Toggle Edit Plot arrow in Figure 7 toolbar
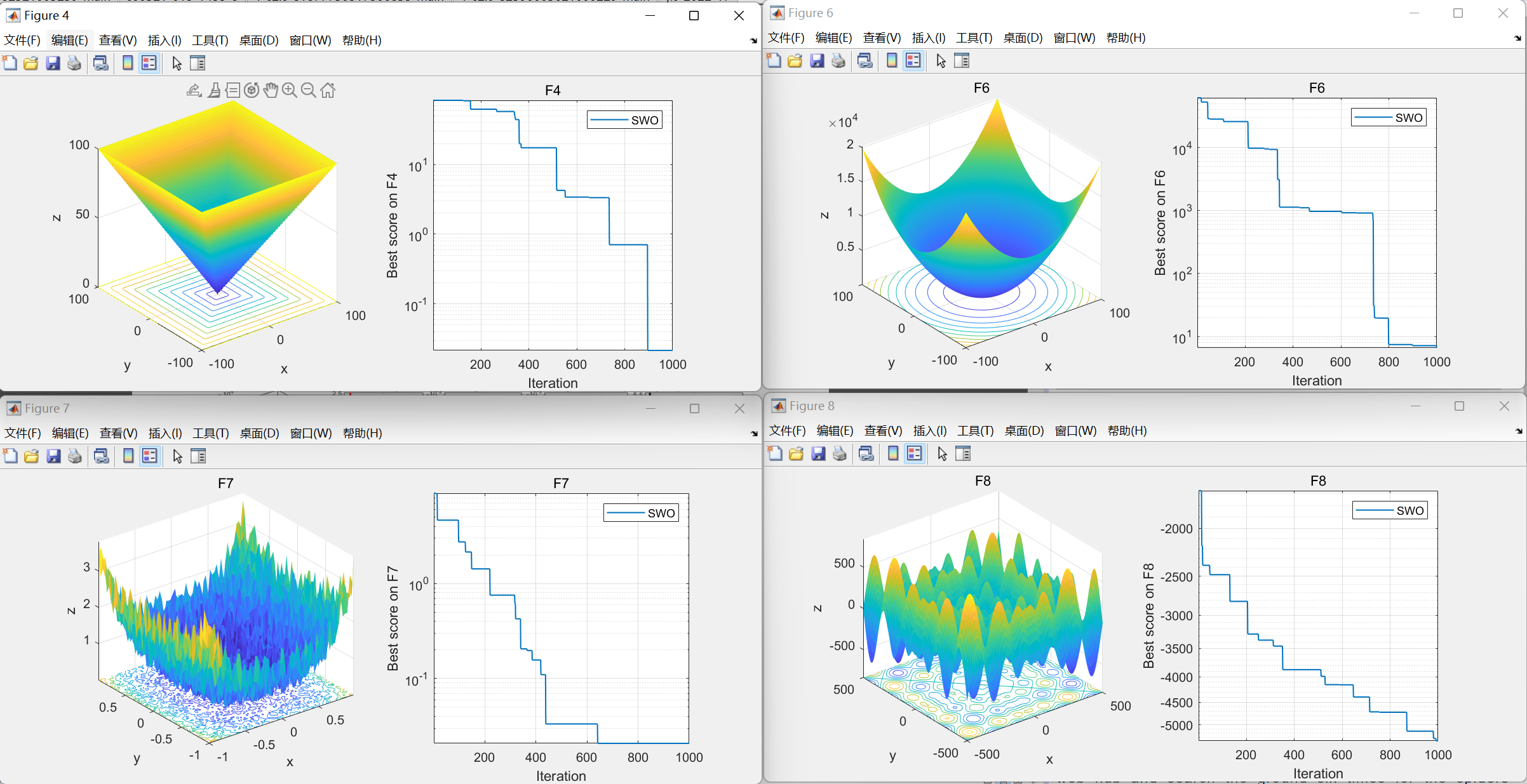Image resolution: width=1527 pixels, height=784 pixels. click(178, 456)
